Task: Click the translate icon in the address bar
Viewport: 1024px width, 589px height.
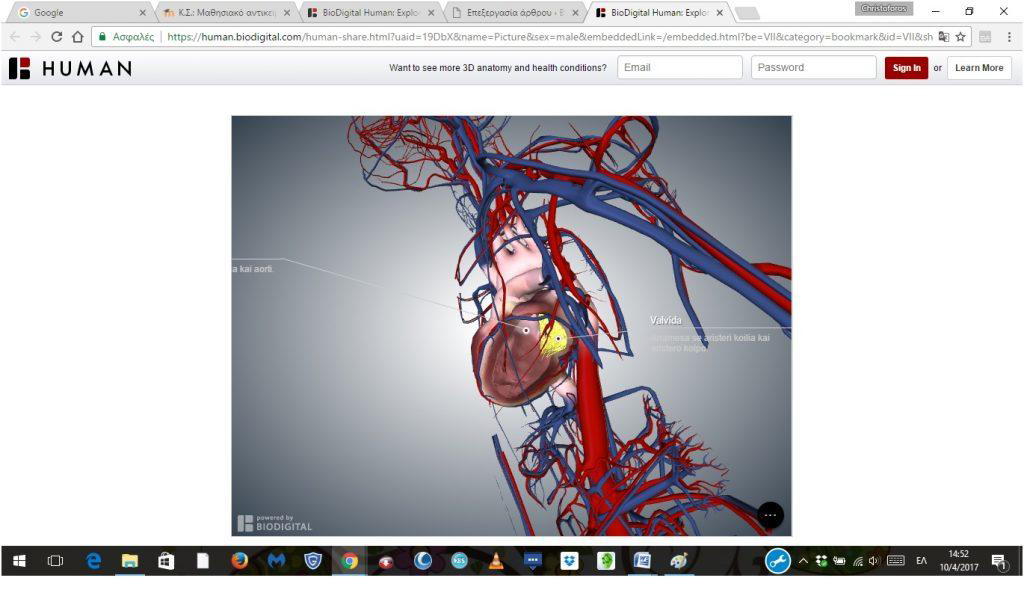Action: point(943,36)
